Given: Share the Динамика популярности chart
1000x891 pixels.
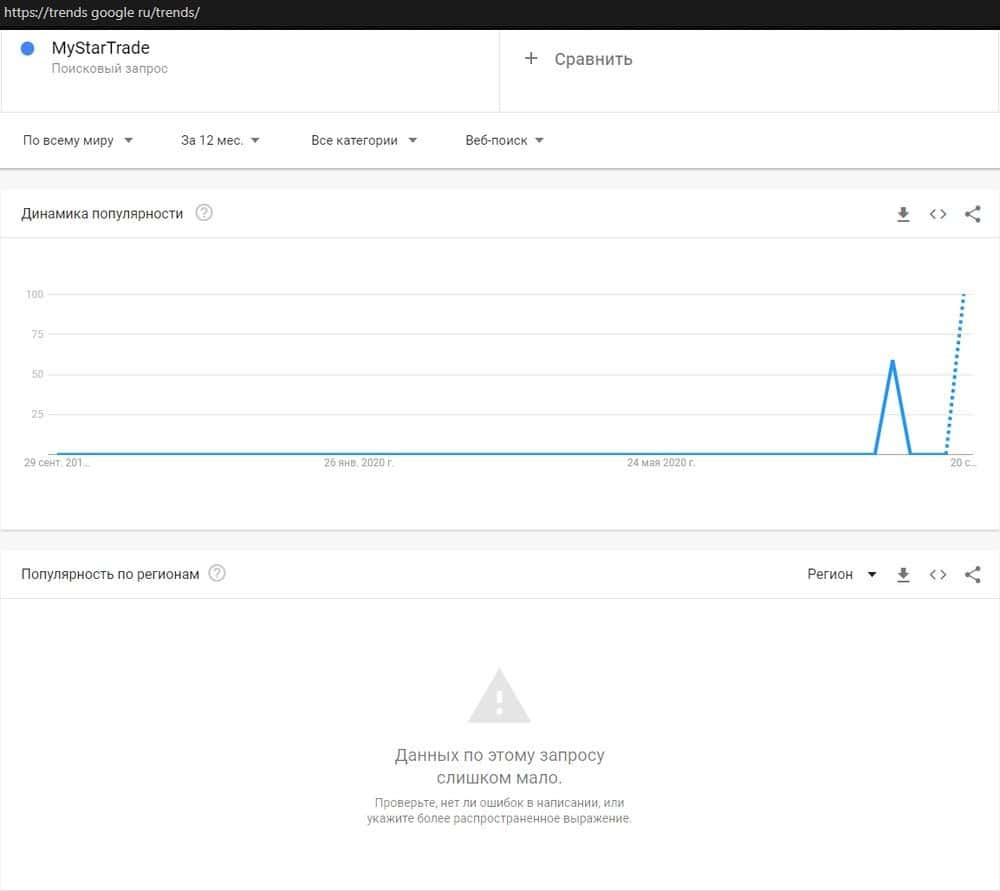Looking at the screenshot, I should (973, 214).
